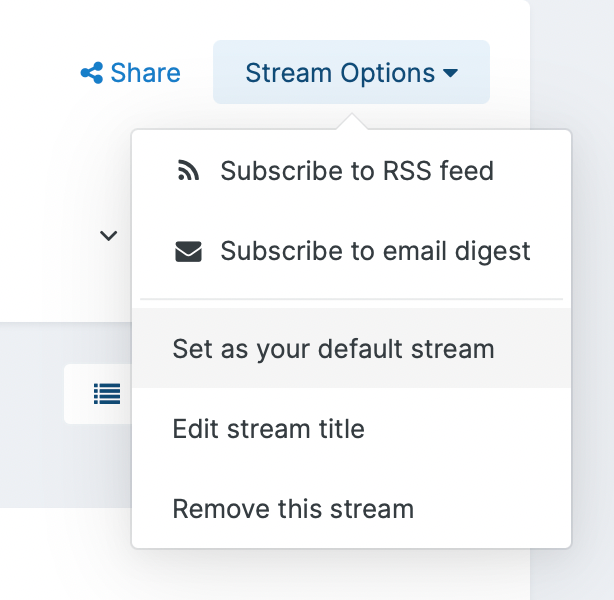614x600 pixels.
Task: Click the email envelope icon
Action: tap(187, 251)
